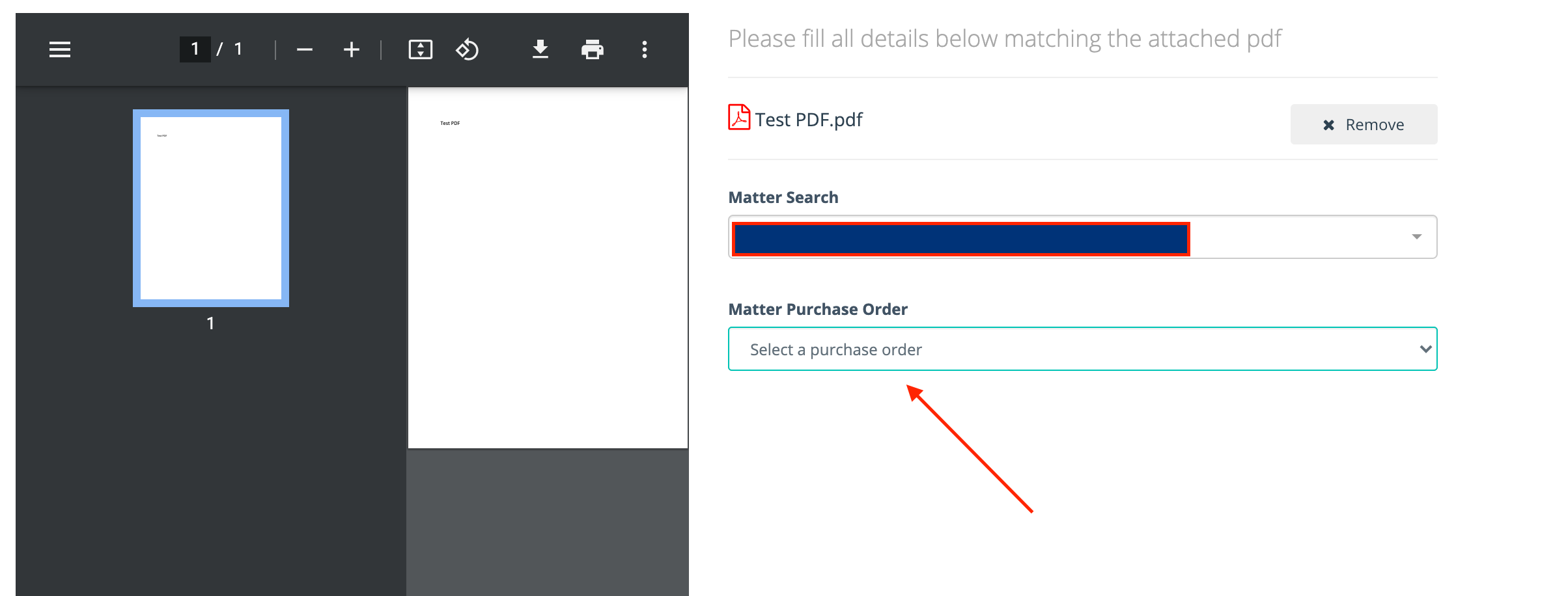Click the purchase order chevron arrow
Viewport: 1568px width, 596px height.
pos(1425,349)
